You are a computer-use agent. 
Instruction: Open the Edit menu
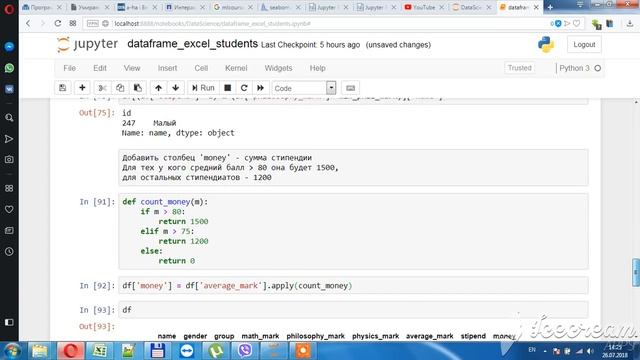(x=100, y=68)
